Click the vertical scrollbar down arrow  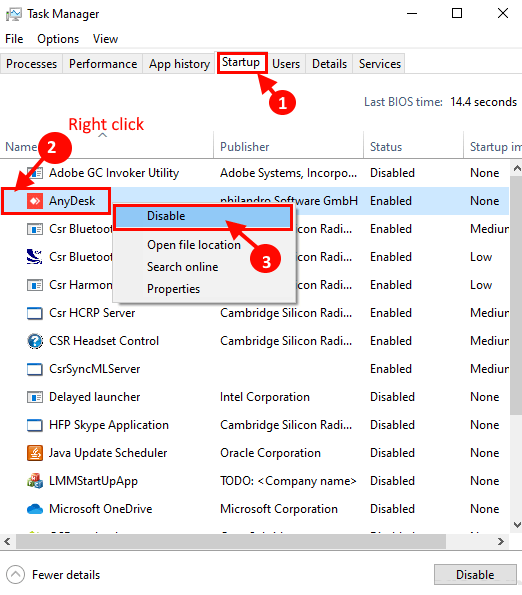517,525
